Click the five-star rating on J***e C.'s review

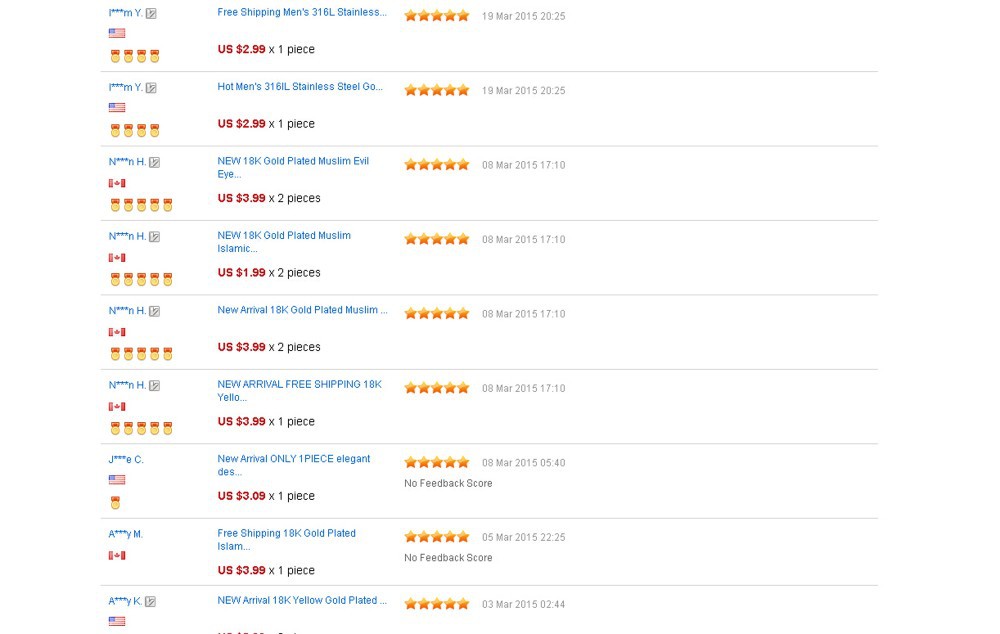point(436,462)
